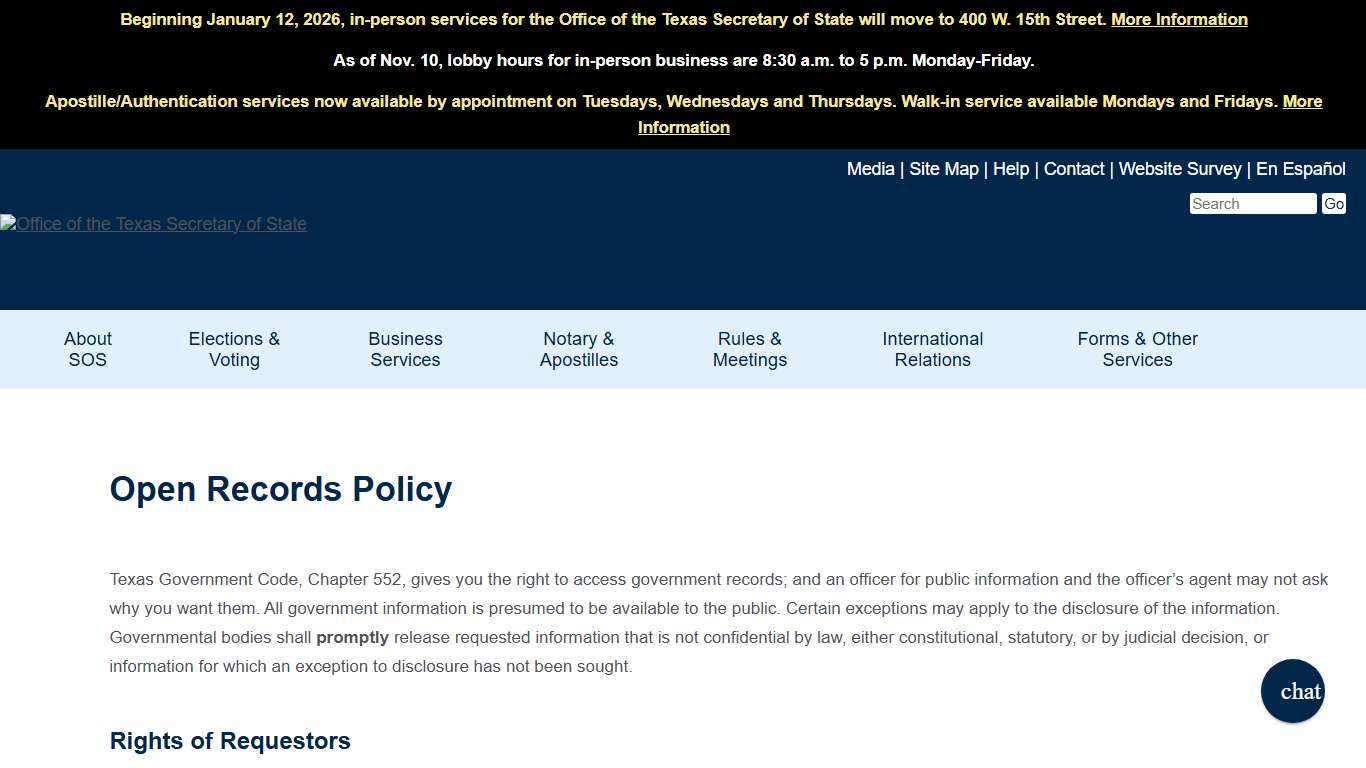This screenshot has width=1366, height=768.
Task: Open the Contact page
Action: (x=1074, y=169)
